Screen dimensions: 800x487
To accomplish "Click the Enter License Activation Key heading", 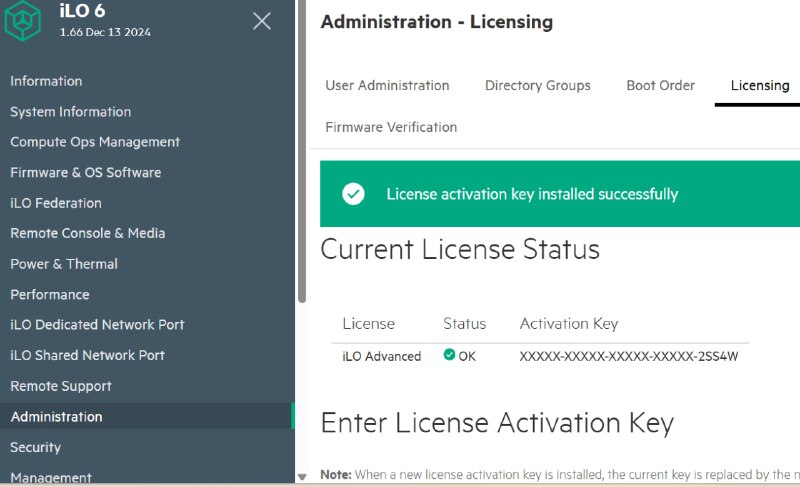I will (x=497, y=423).
